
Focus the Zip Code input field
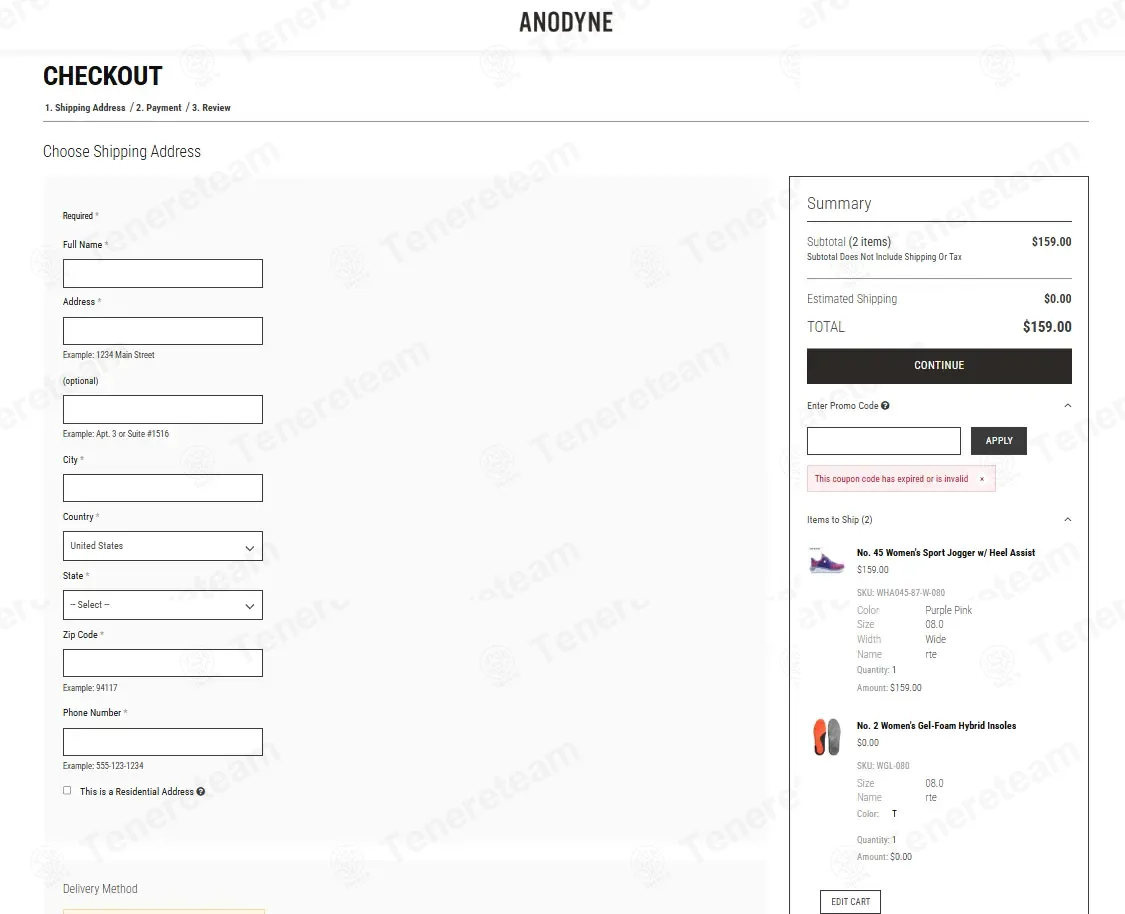[163, 663]
